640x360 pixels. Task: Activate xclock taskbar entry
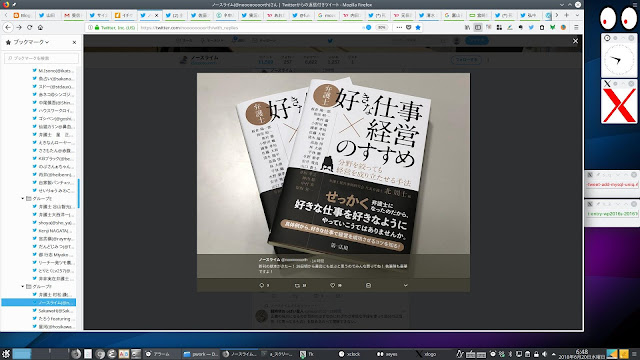click(x=349, y=354)
